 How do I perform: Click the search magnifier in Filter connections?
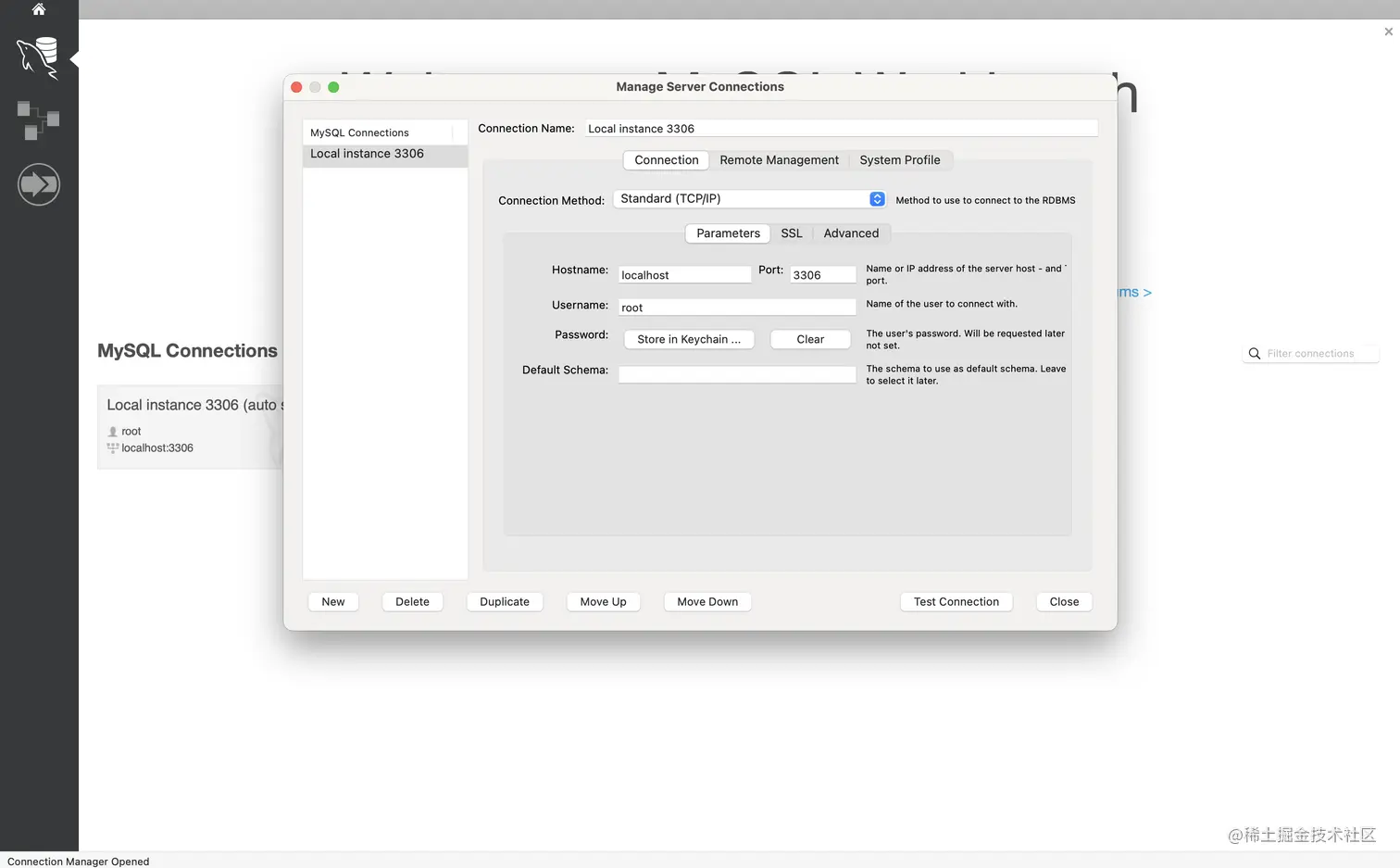click(1255, 354)
